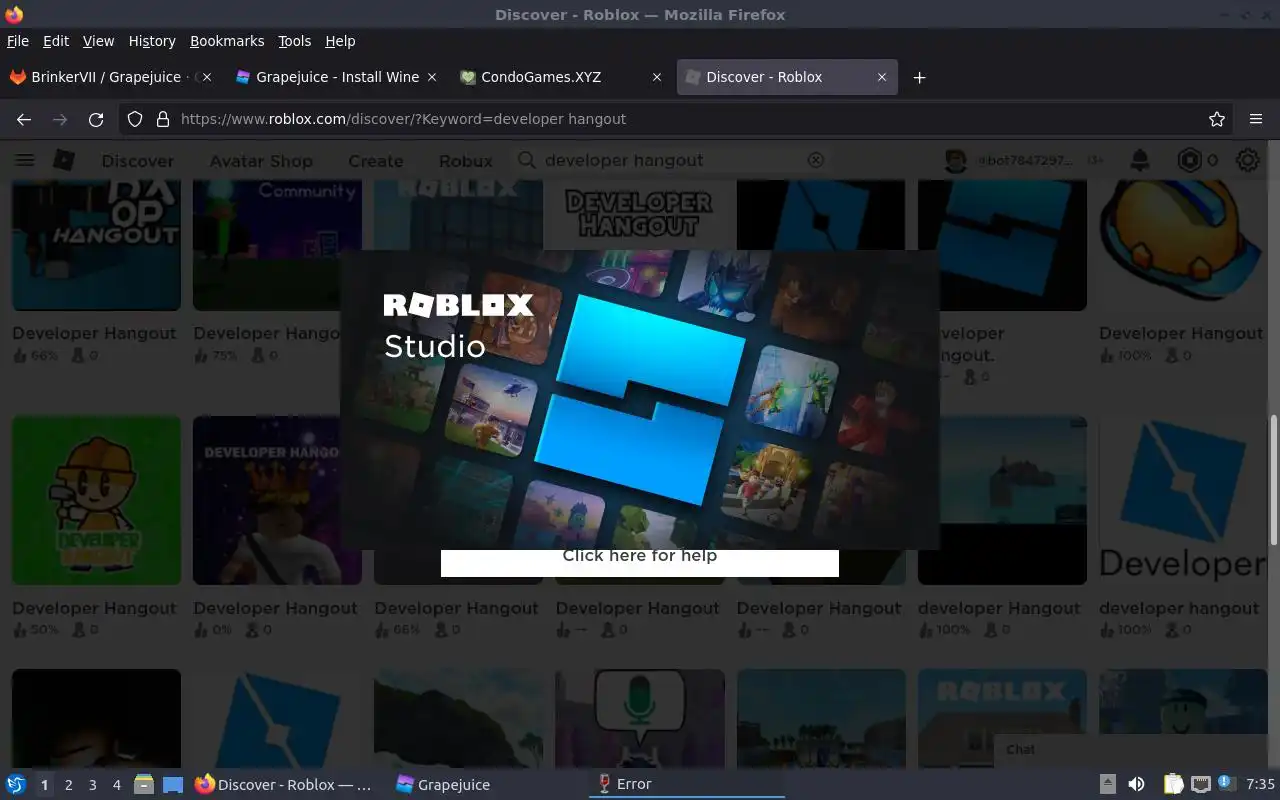Viewport: 1280px width, 800px height.
Task: Click the page vertical scrollbar thumb
Action: pyautogui.click(x=1273, y=480)
